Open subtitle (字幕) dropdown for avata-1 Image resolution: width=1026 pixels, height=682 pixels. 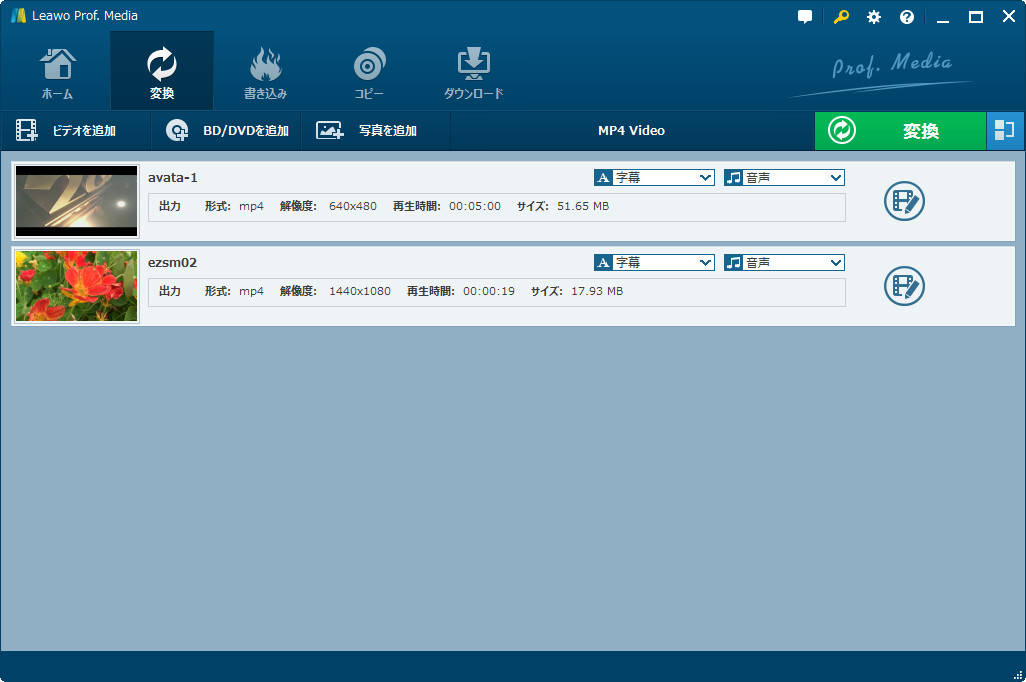(x=654, y=177)
